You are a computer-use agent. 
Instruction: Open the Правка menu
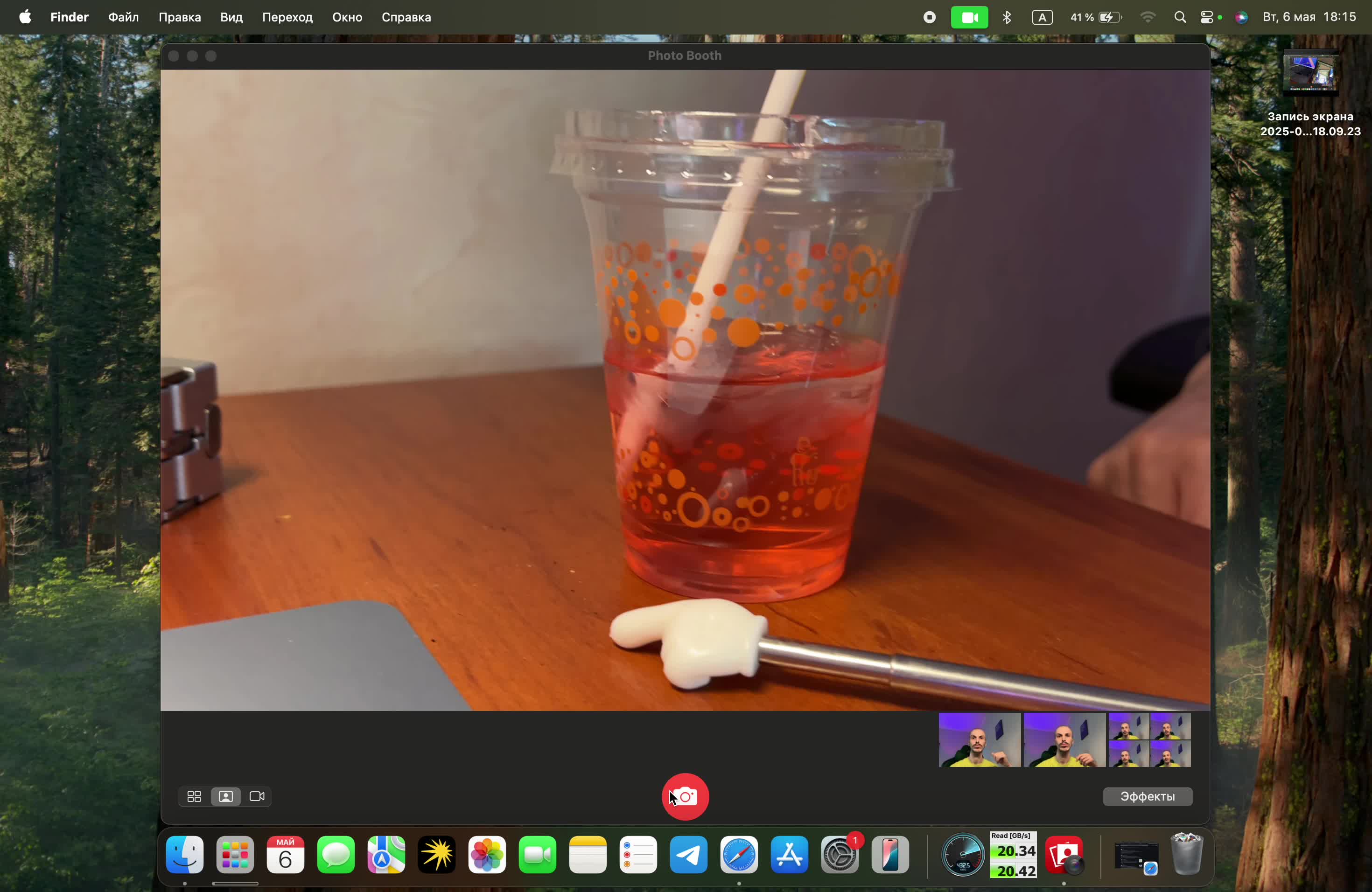click(179, 17)
